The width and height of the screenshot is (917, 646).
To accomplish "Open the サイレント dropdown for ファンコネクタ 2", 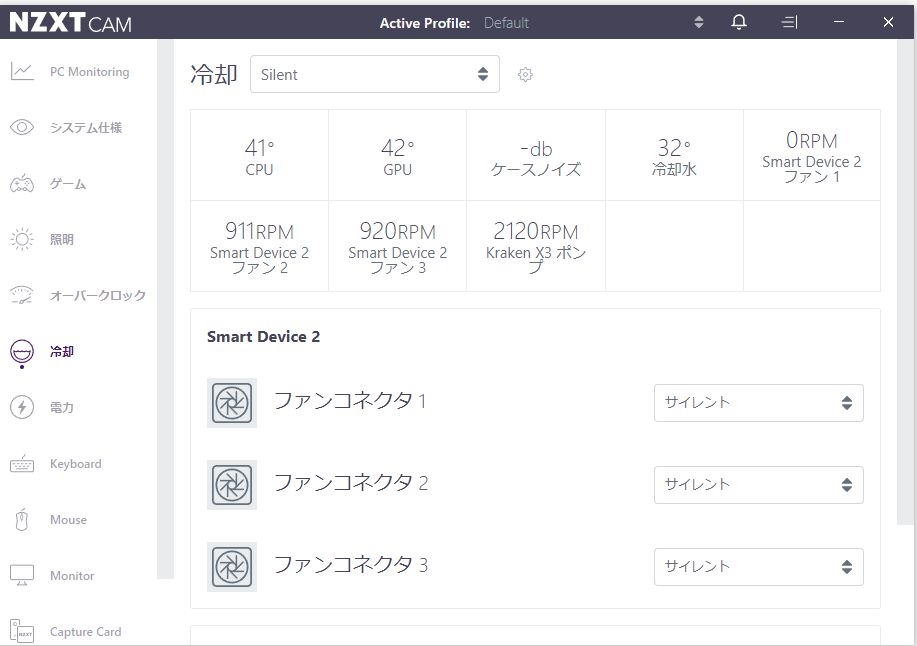I will point(759,485).
